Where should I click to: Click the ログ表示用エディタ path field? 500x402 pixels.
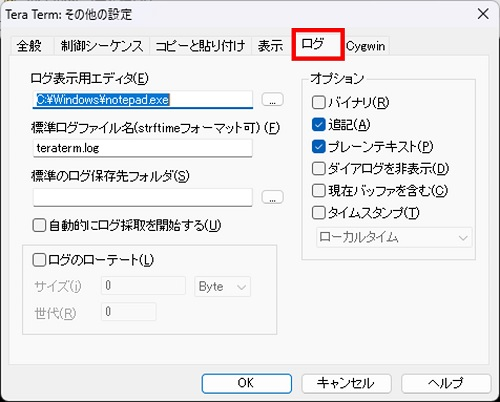(143, 100)
